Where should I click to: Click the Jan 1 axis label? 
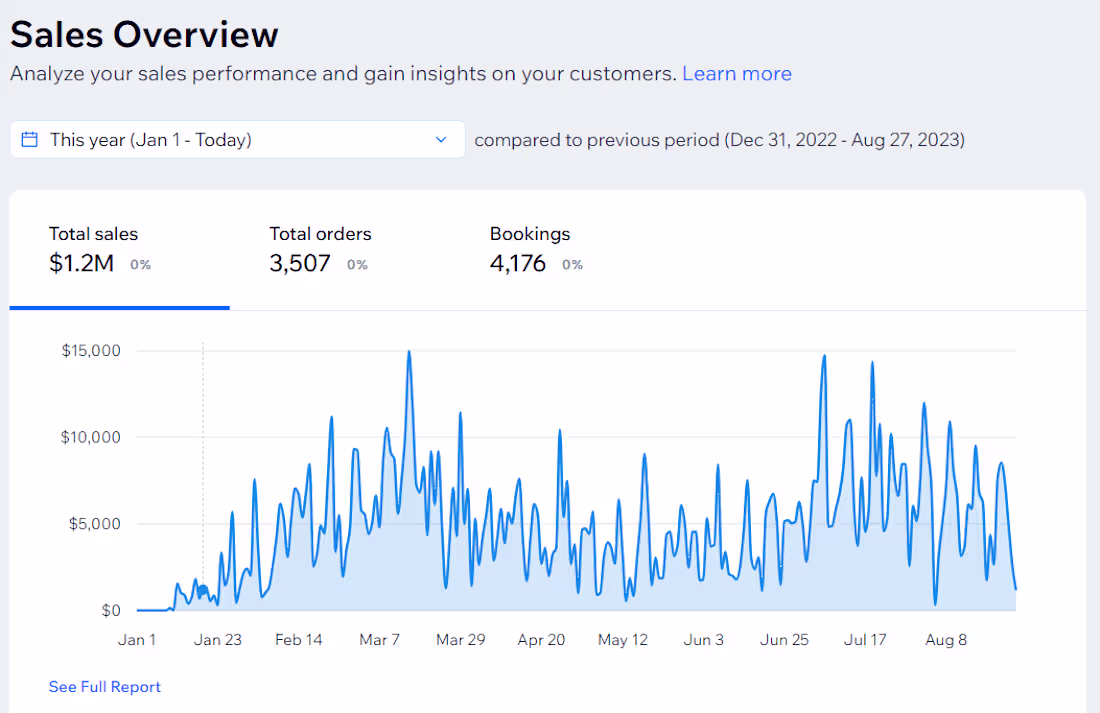click(137, 639)
